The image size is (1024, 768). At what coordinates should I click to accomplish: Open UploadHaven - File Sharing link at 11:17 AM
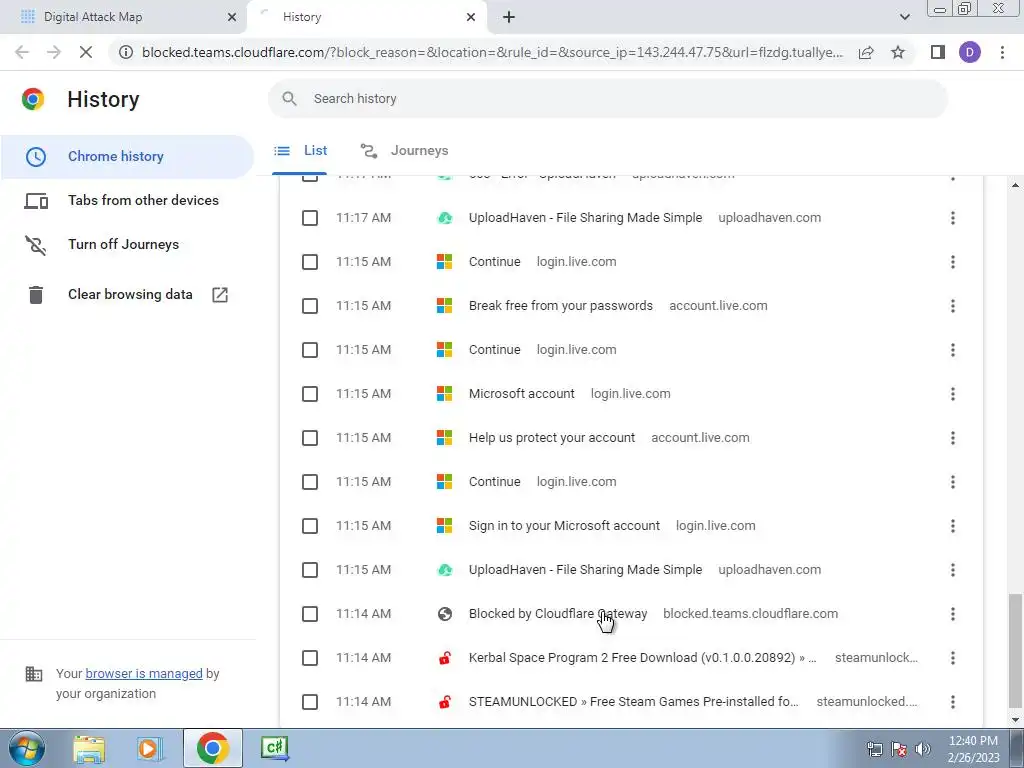(585, 218)
